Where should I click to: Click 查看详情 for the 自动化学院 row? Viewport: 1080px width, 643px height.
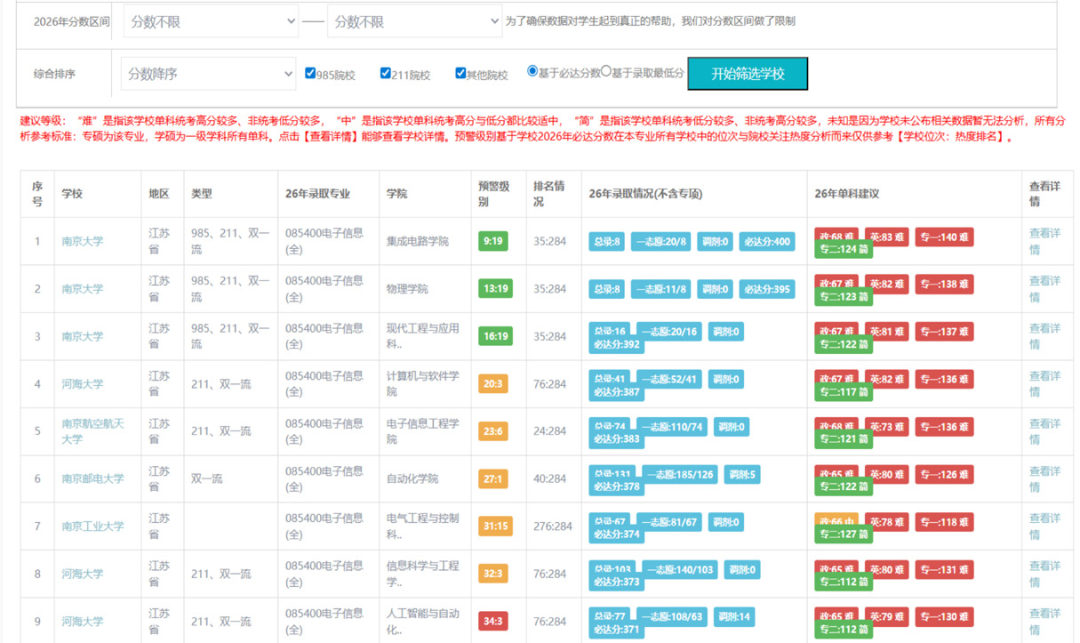coord(1044,478)
